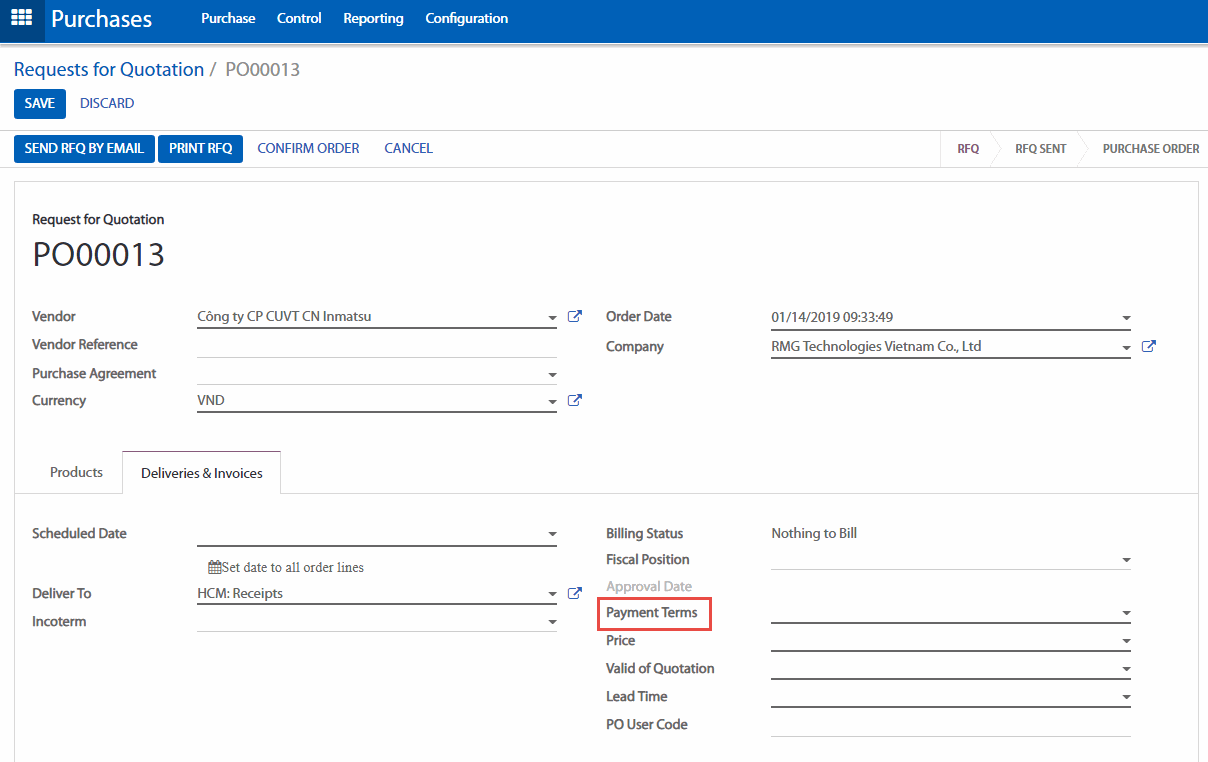The image size is (1208, 762).
Task: Open Company external link icon
Action: (x=1149, y=347)
